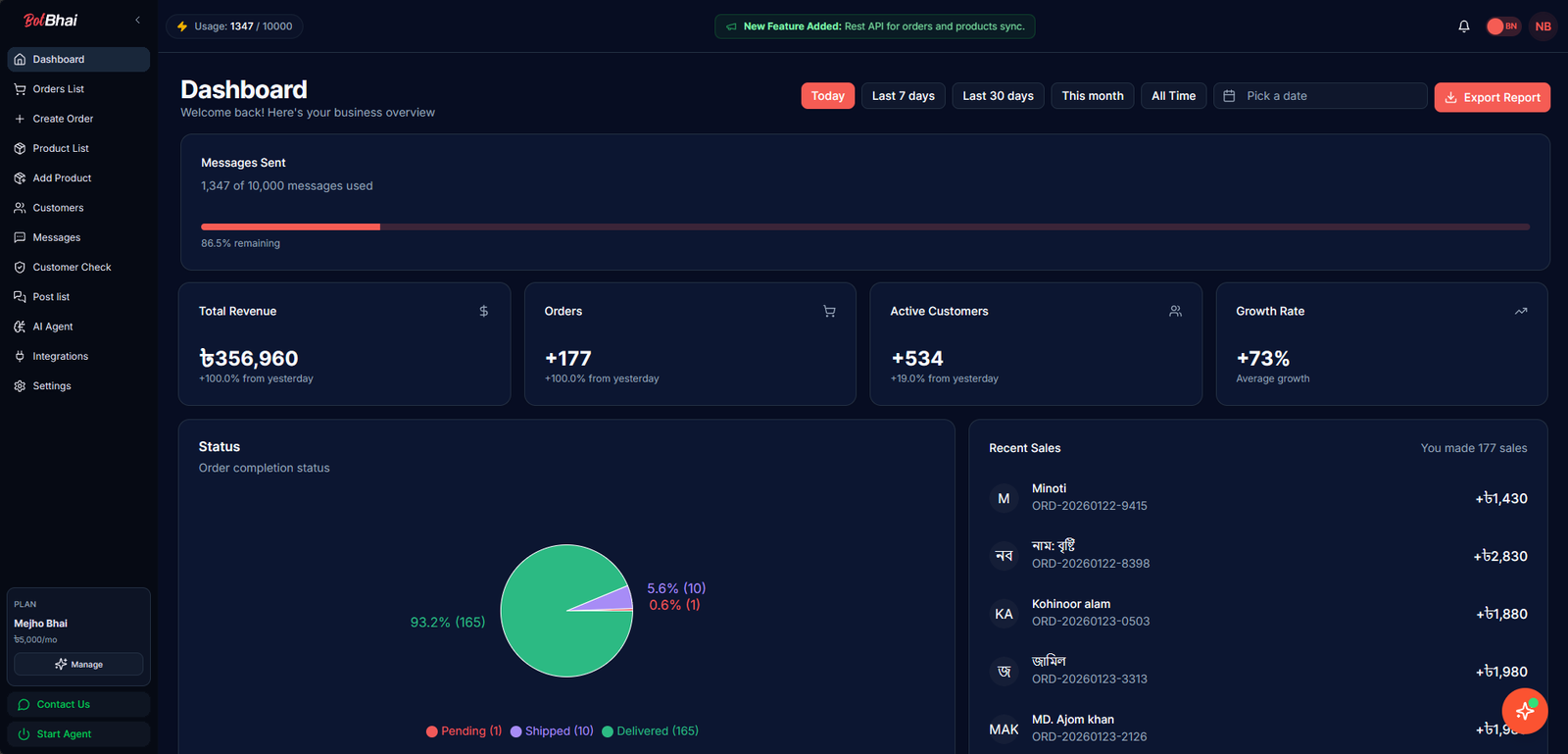Open Orders List in the sidebar
Image resolution: width=1568 pixels, height=754 pixels.
58,89
